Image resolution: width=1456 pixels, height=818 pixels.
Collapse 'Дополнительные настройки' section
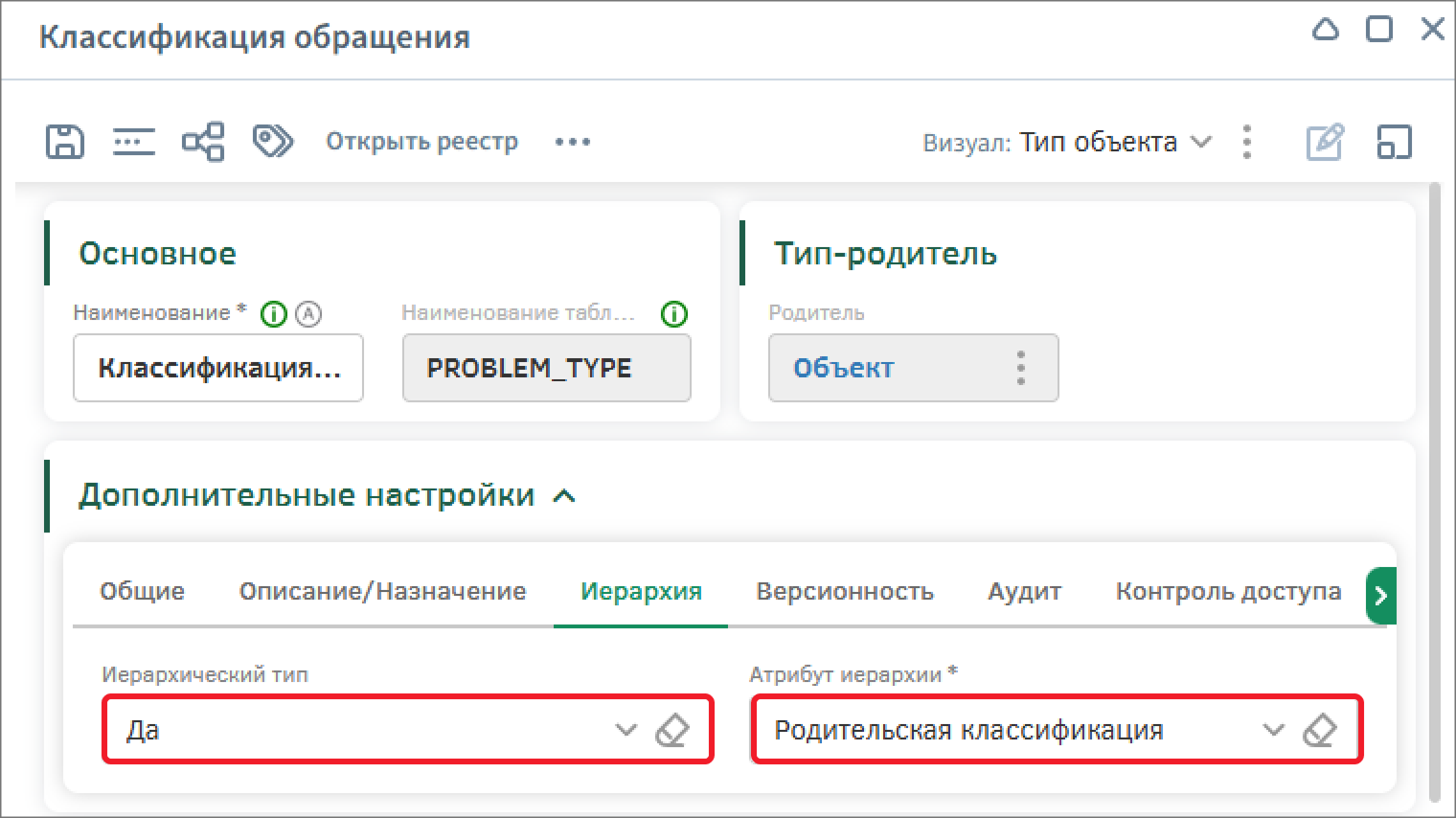[565, 496]
